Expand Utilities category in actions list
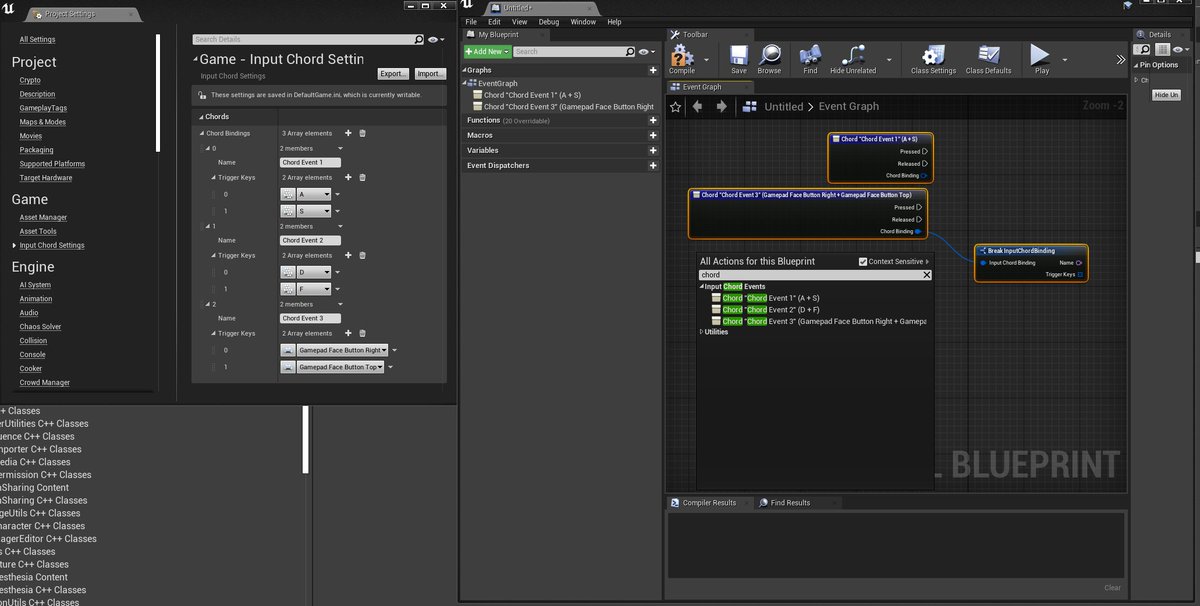The width and height of the screenshot is (1200, 606). [701, 332]
